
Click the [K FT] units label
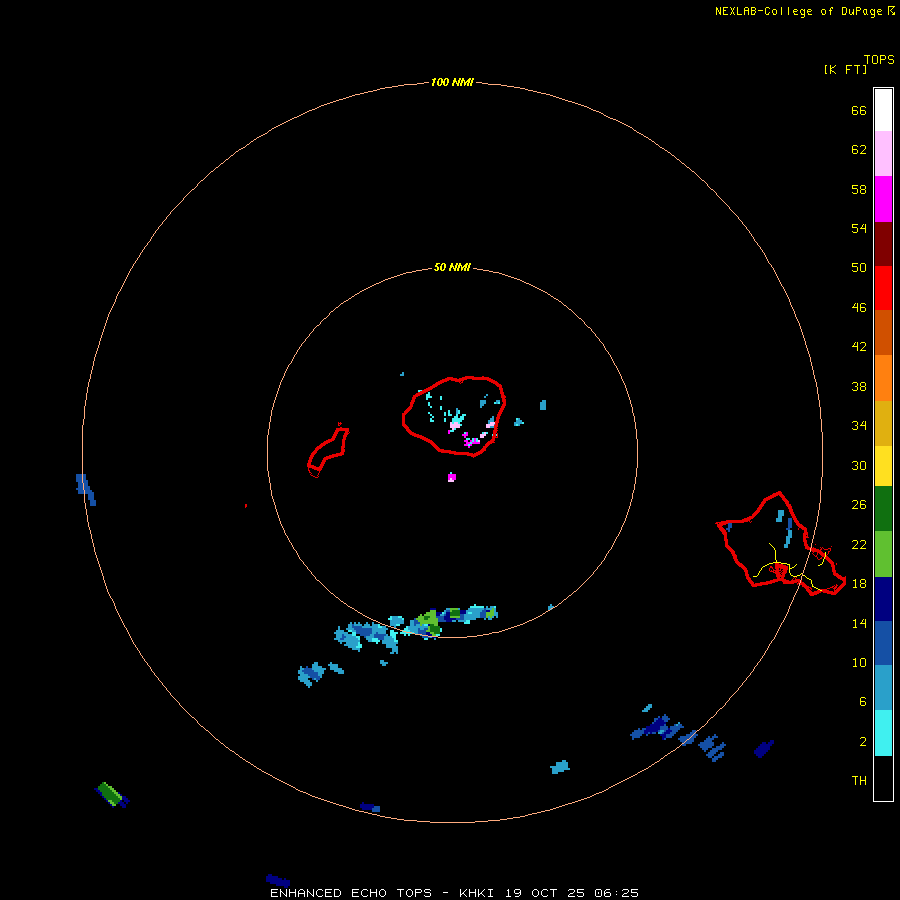[x=845, y=69]
